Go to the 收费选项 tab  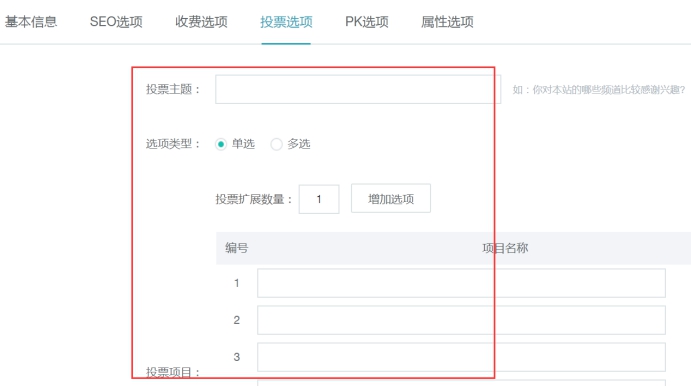pyautogui.click(x=201, y=22)
